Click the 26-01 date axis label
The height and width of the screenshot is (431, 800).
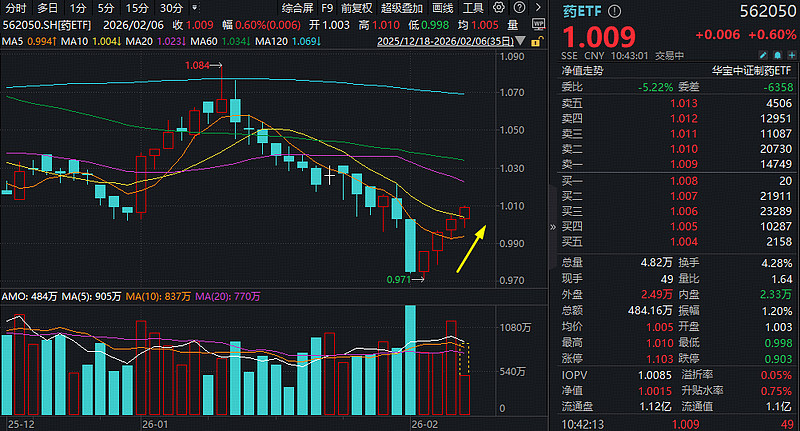(x=155, y=424)
